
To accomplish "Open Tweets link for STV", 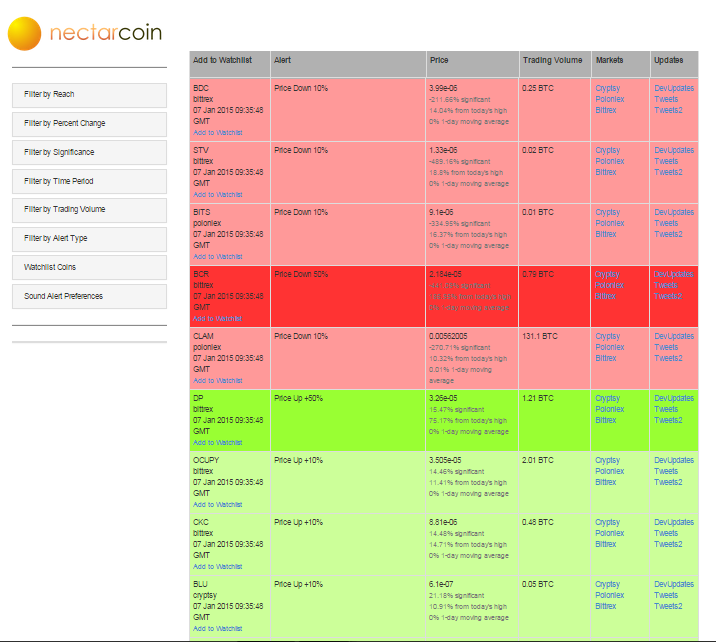I will [x=666, y=161].
